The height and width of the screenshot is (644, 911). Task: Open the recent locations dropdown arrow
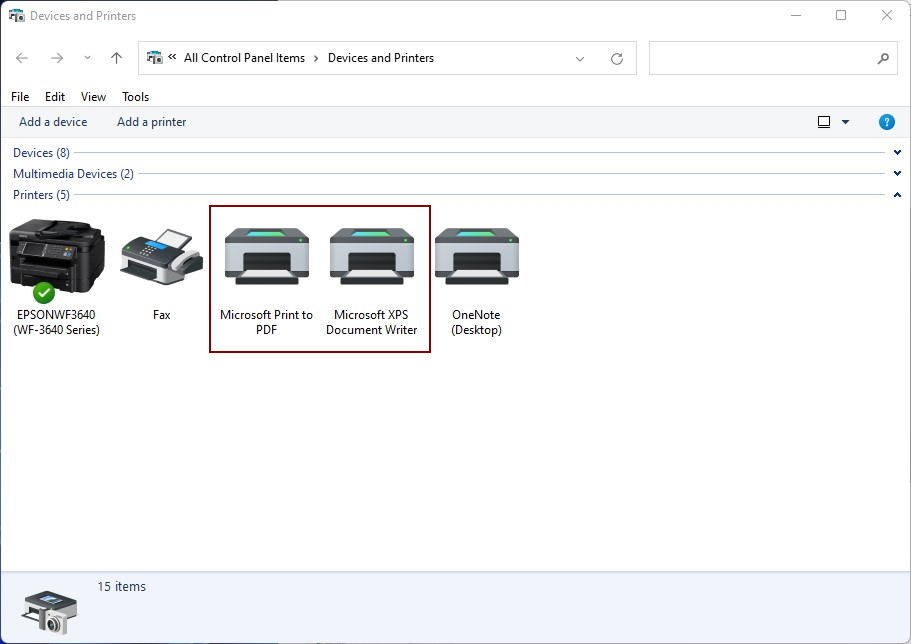coord(87,58)
